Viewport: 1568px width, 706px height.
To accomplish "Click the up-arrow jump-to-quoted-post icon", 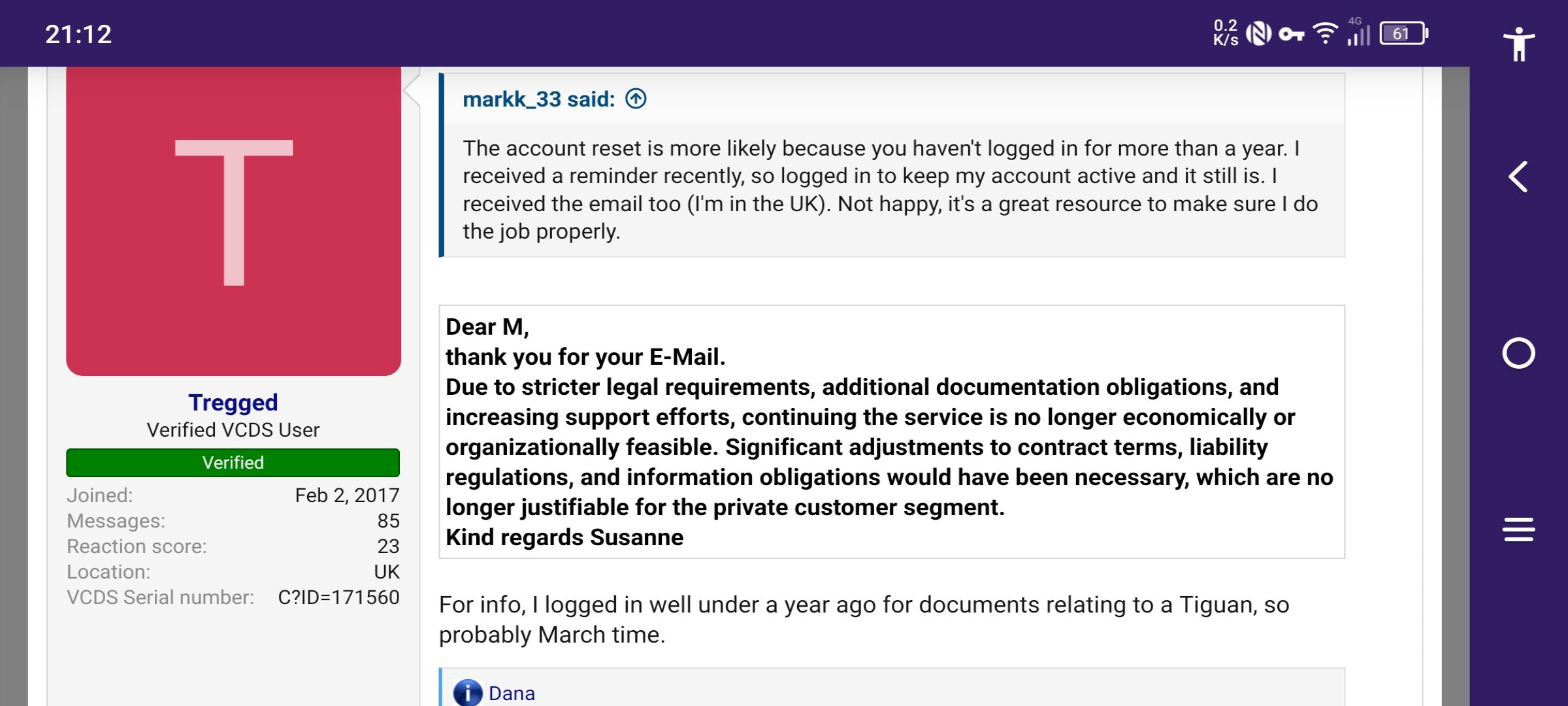I will [x=636, y=99].
